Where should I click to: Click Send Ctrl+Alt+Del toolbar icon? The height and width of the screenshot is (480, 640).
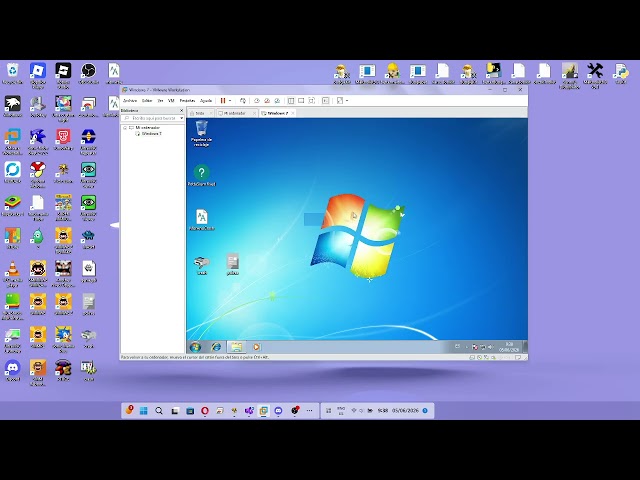click(x=243, y=100)
